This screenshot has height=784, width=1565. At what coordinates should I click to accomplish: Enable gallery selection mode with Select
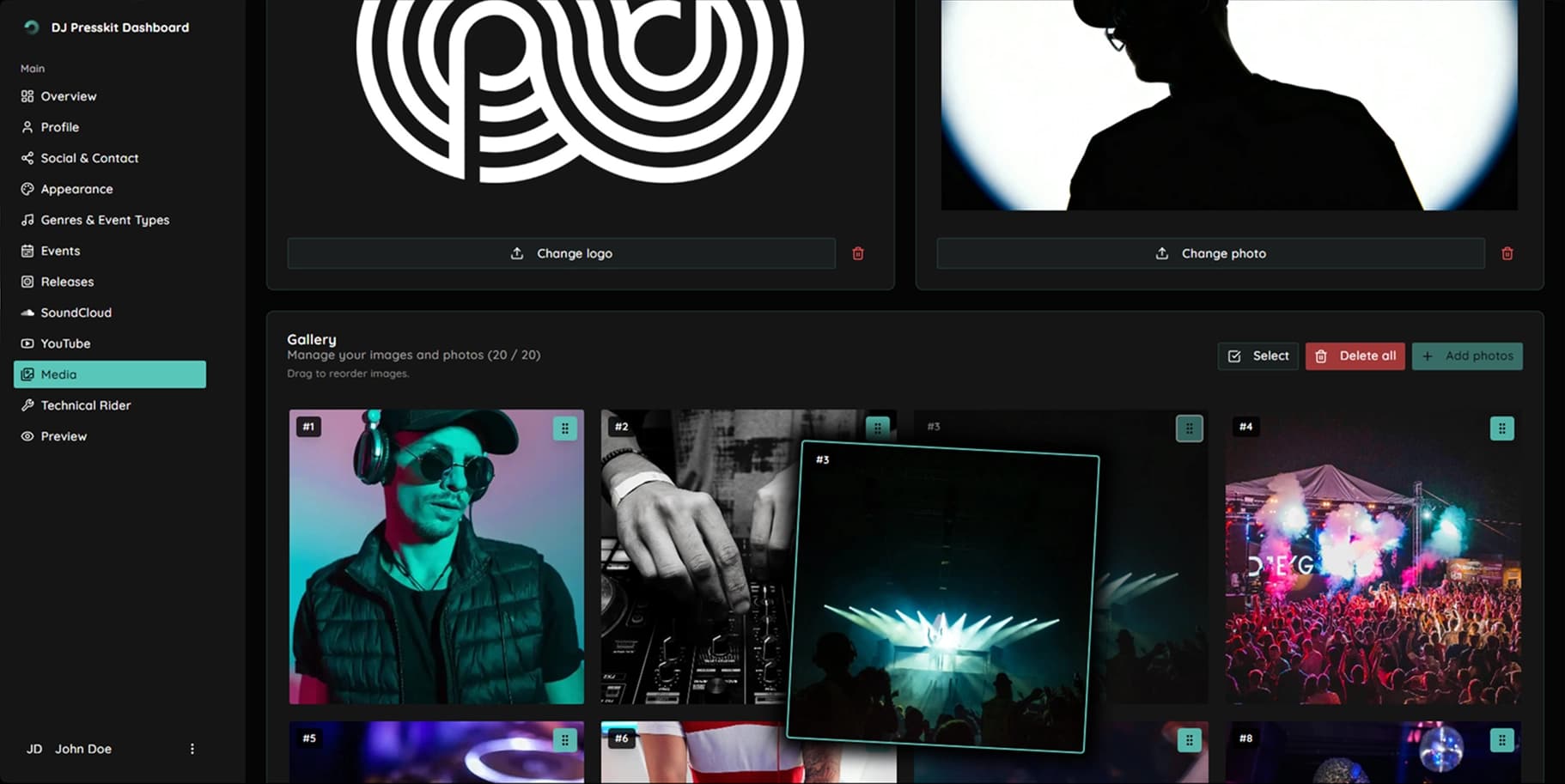(x=1257, y=356)
